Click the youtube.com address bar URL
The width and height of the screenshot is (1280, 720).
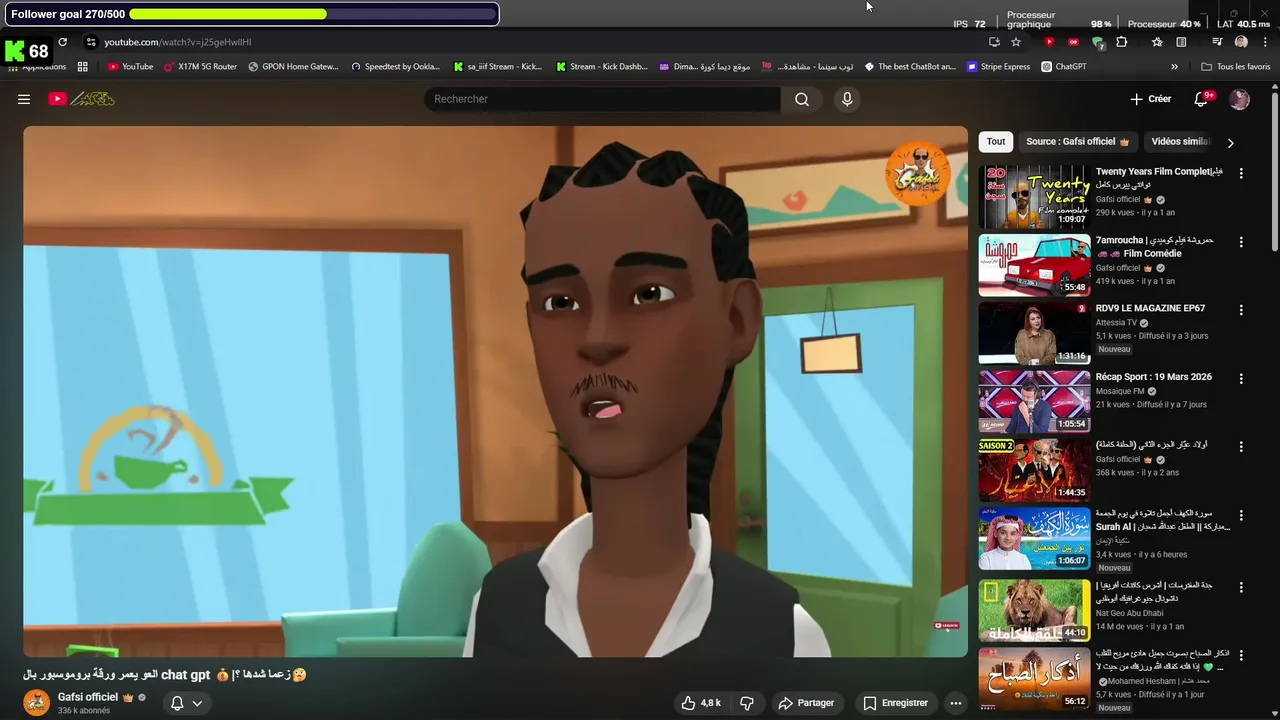pyautogui.click(x=178, y=42)
